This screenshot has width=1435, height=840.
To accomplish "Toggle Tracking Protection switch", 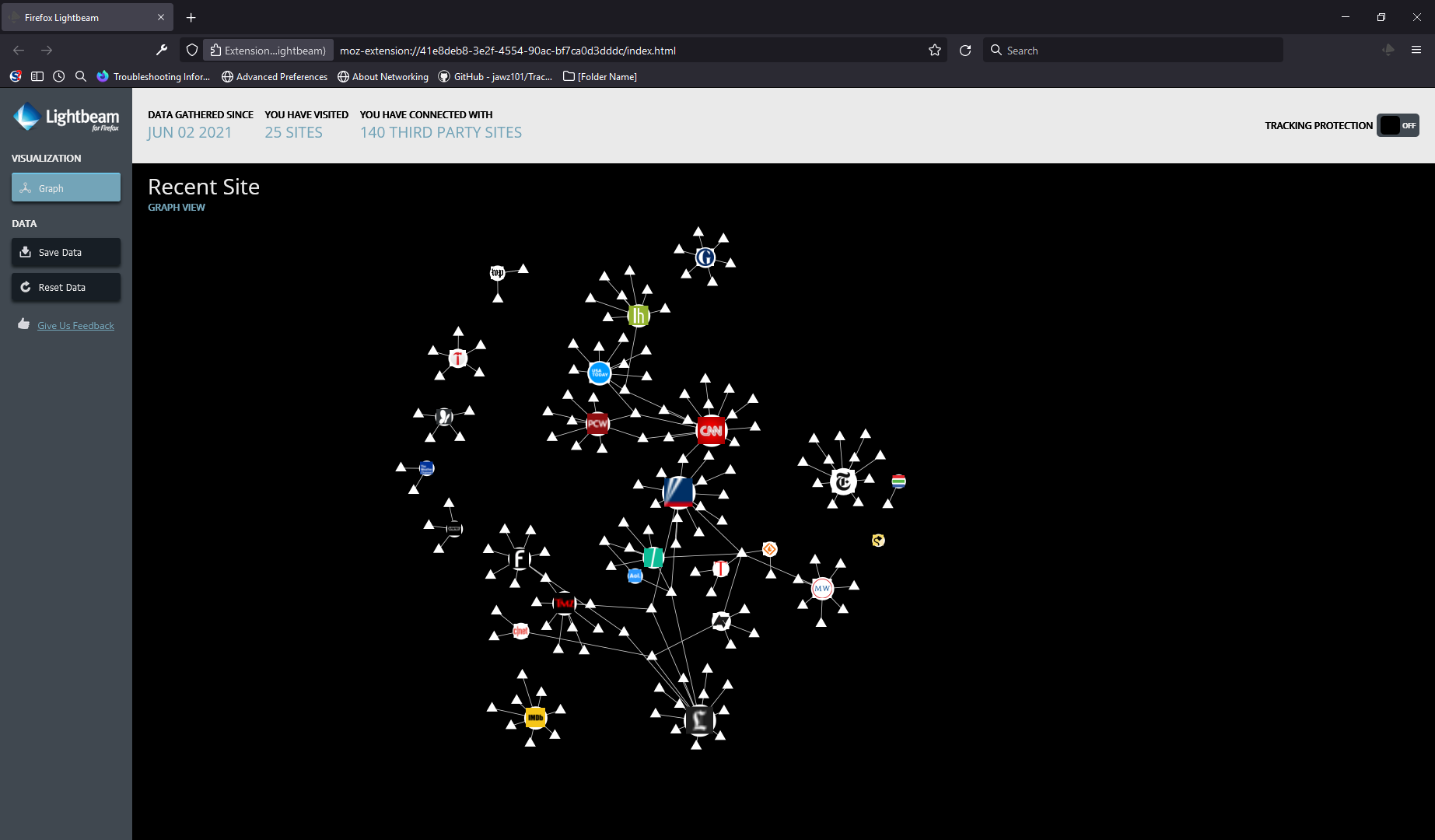I will tap(1398, 125).
